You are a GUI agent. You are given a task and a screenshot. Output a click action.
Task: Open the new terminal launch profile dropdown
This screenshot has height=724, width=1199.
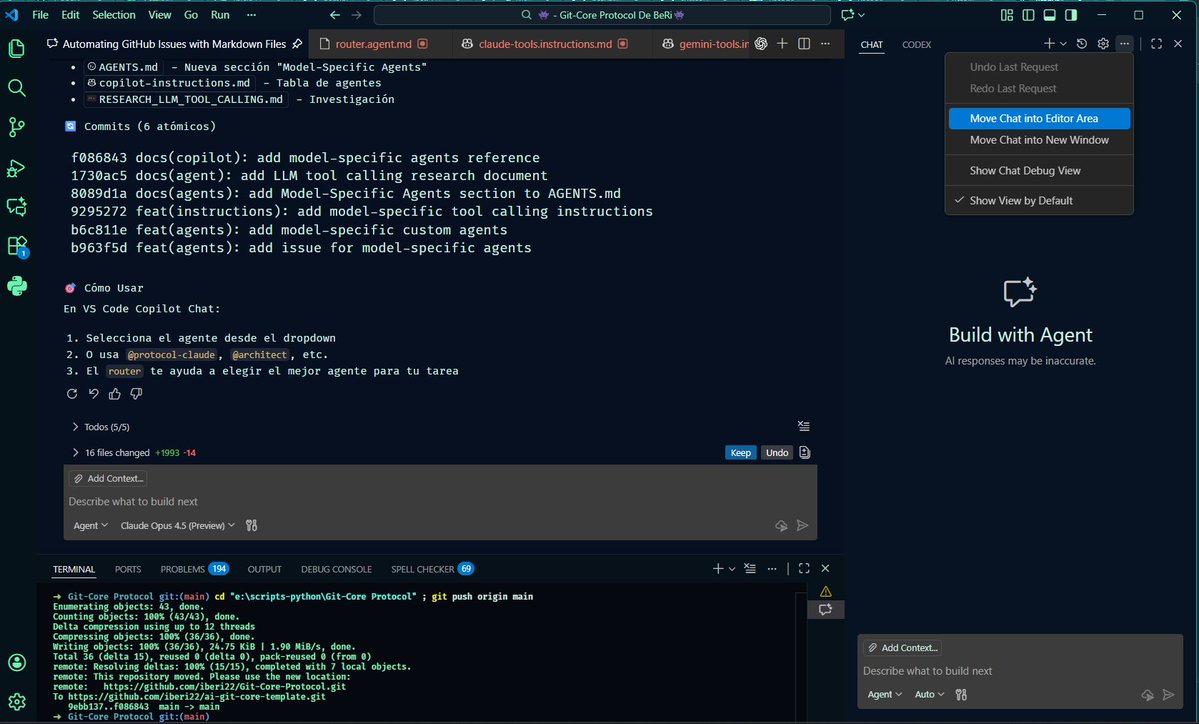point(732,568)
